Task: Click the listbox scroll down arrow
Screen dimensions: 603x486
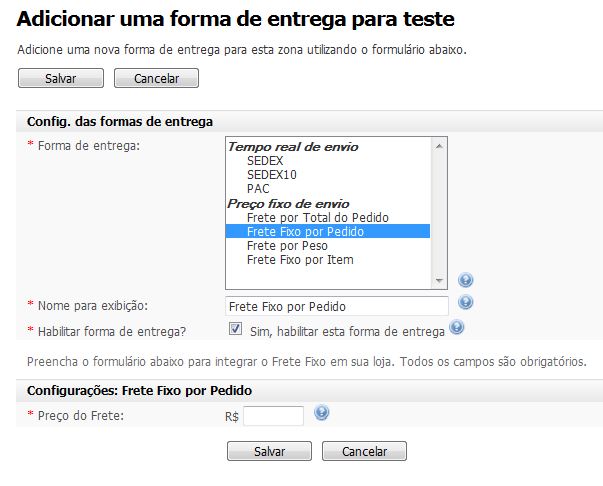Action: [x=439, y=280]
